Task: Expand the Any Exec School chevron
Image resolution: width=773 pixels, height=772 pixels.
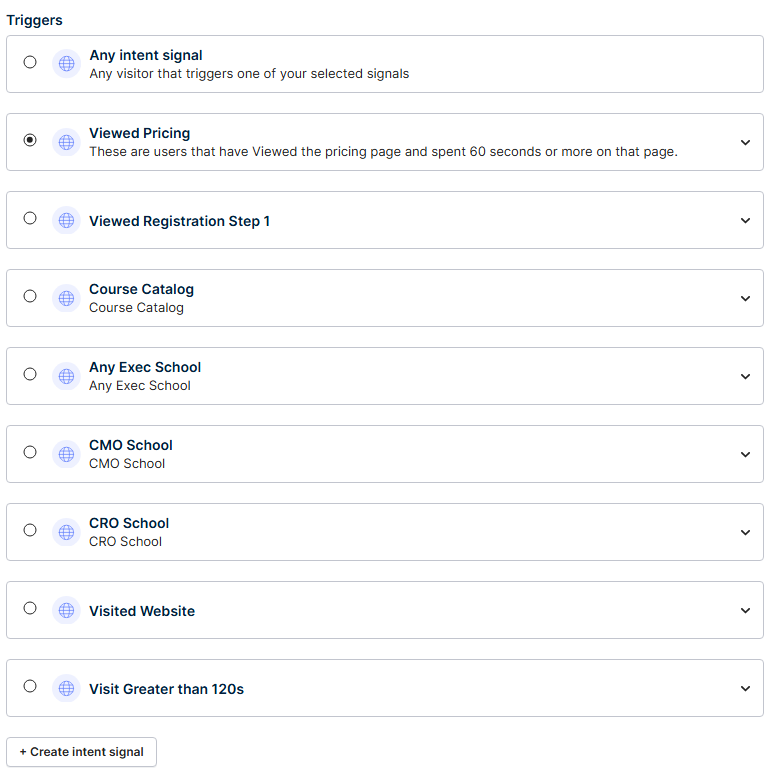Action: [x=745, y=377]
